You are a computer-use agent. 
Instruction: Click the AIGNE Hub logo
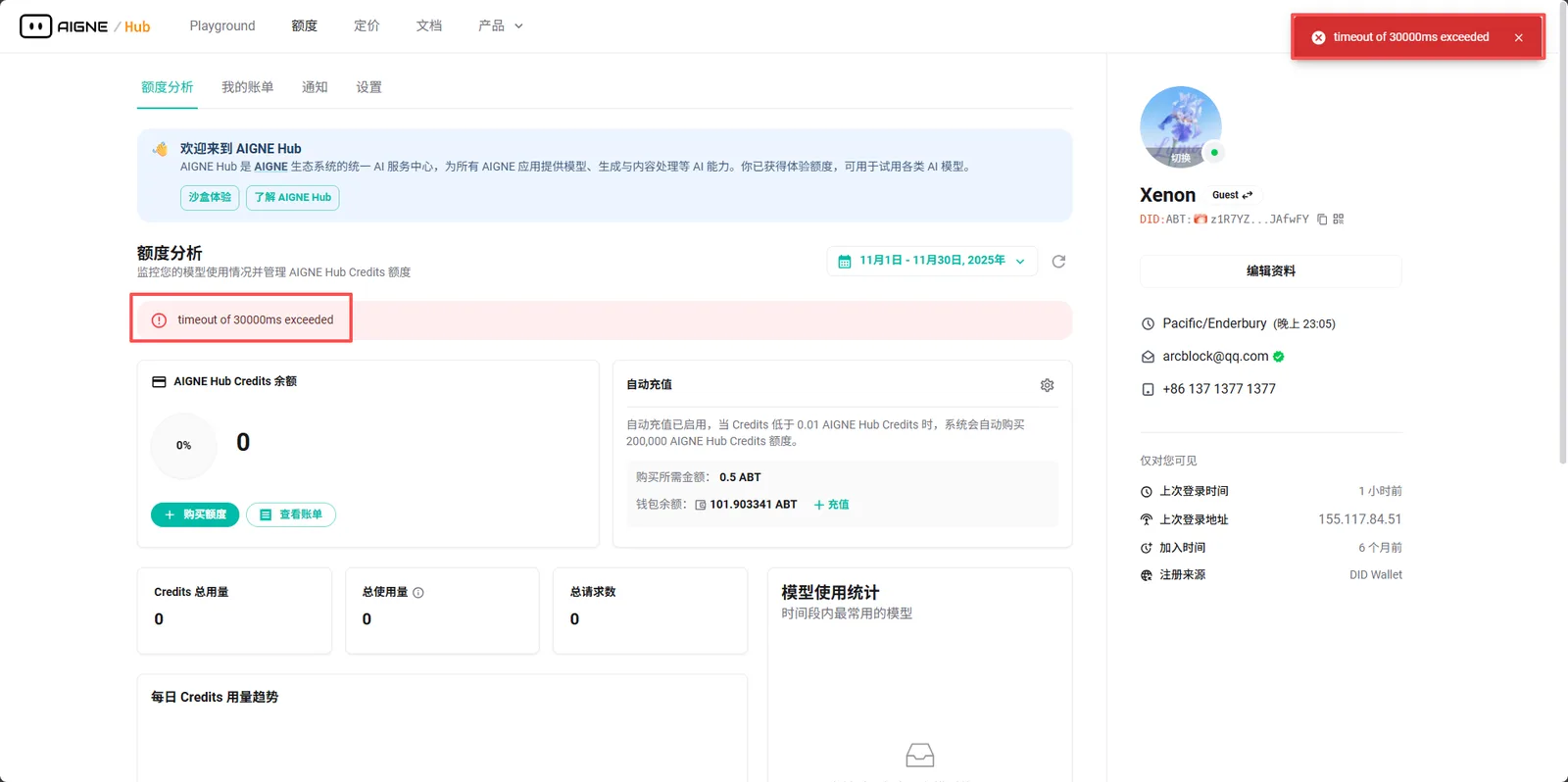pos(85,26)
